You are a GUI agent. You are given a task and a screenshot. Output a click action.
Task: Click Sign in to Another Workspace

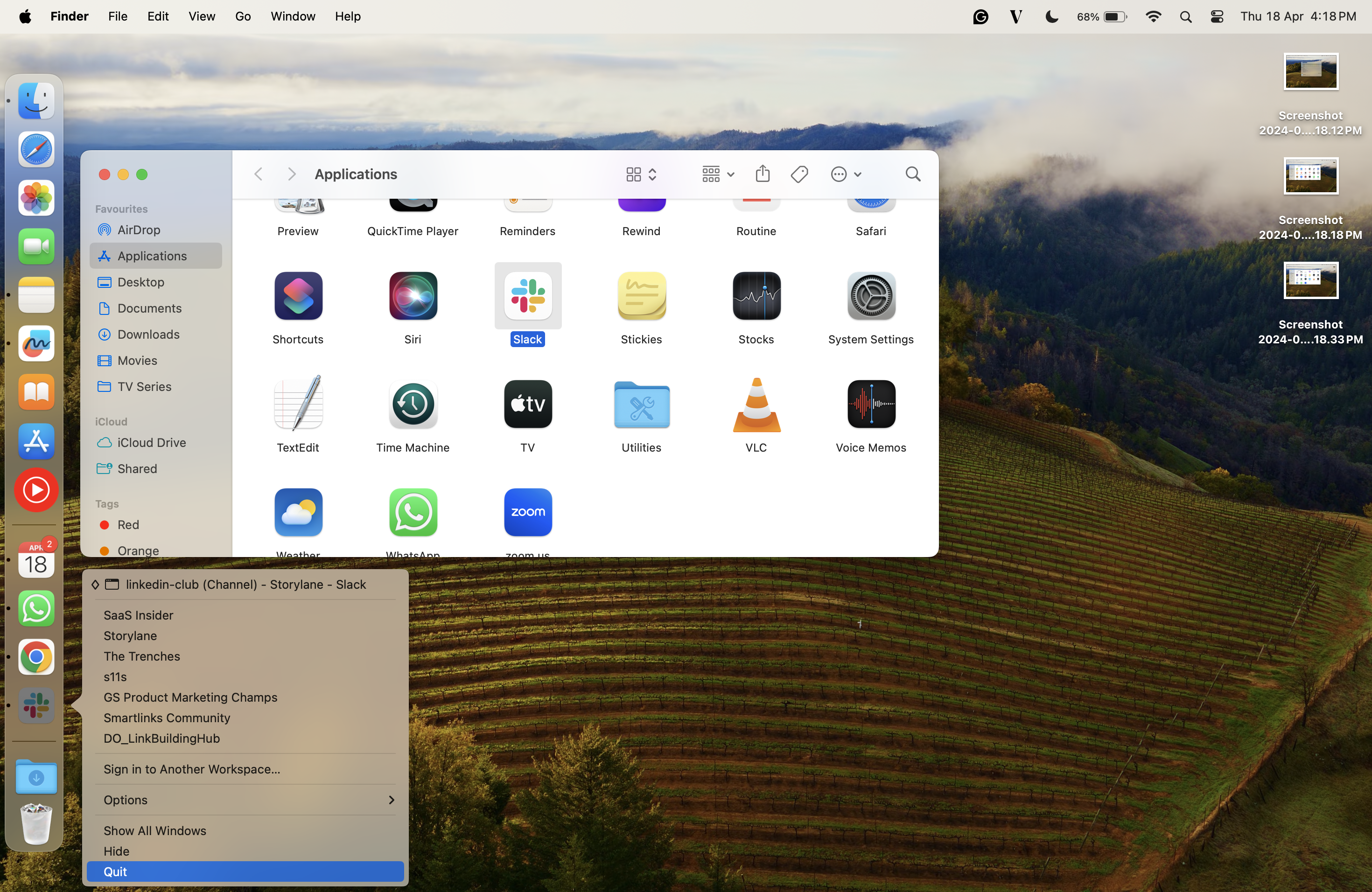click(x=191, y=769)
